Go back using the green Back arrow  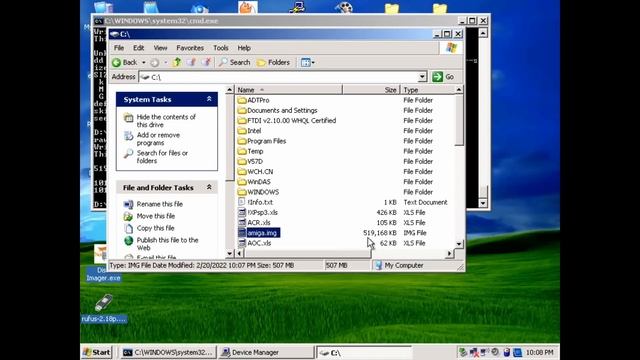(124, 62)
